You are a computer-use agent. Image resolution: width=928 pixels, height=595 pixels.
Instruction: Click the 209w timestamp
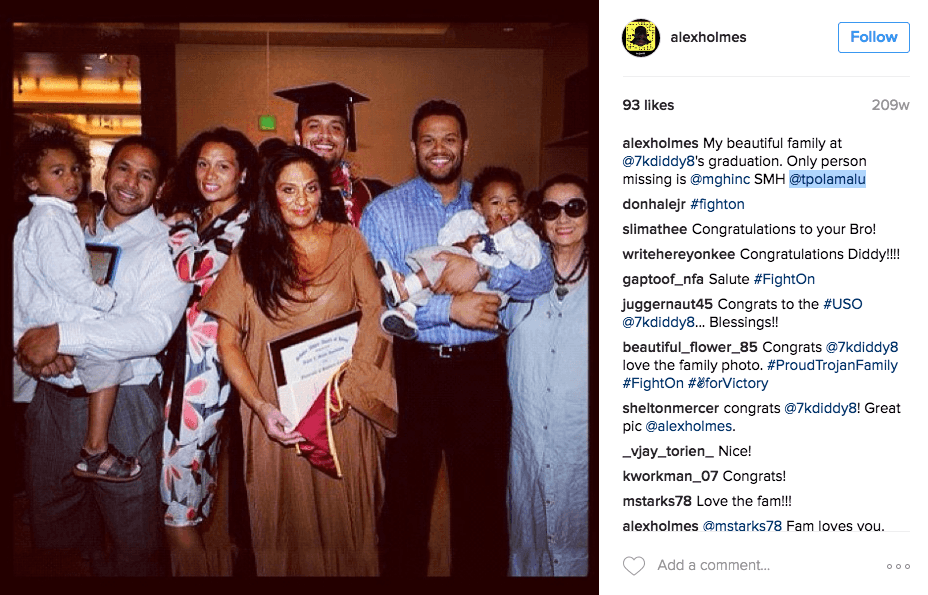(890, 105)
